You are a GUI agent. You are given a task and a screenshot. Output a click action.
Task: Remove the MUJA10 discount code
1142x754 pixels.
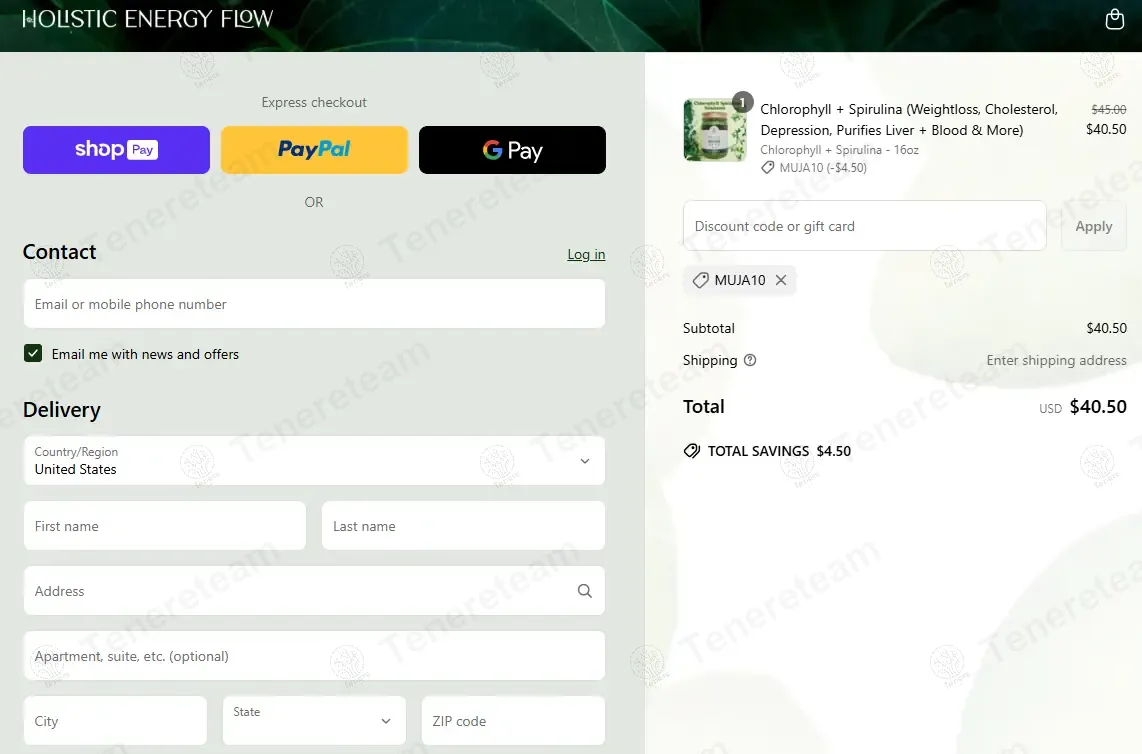(x=781, y=280)
